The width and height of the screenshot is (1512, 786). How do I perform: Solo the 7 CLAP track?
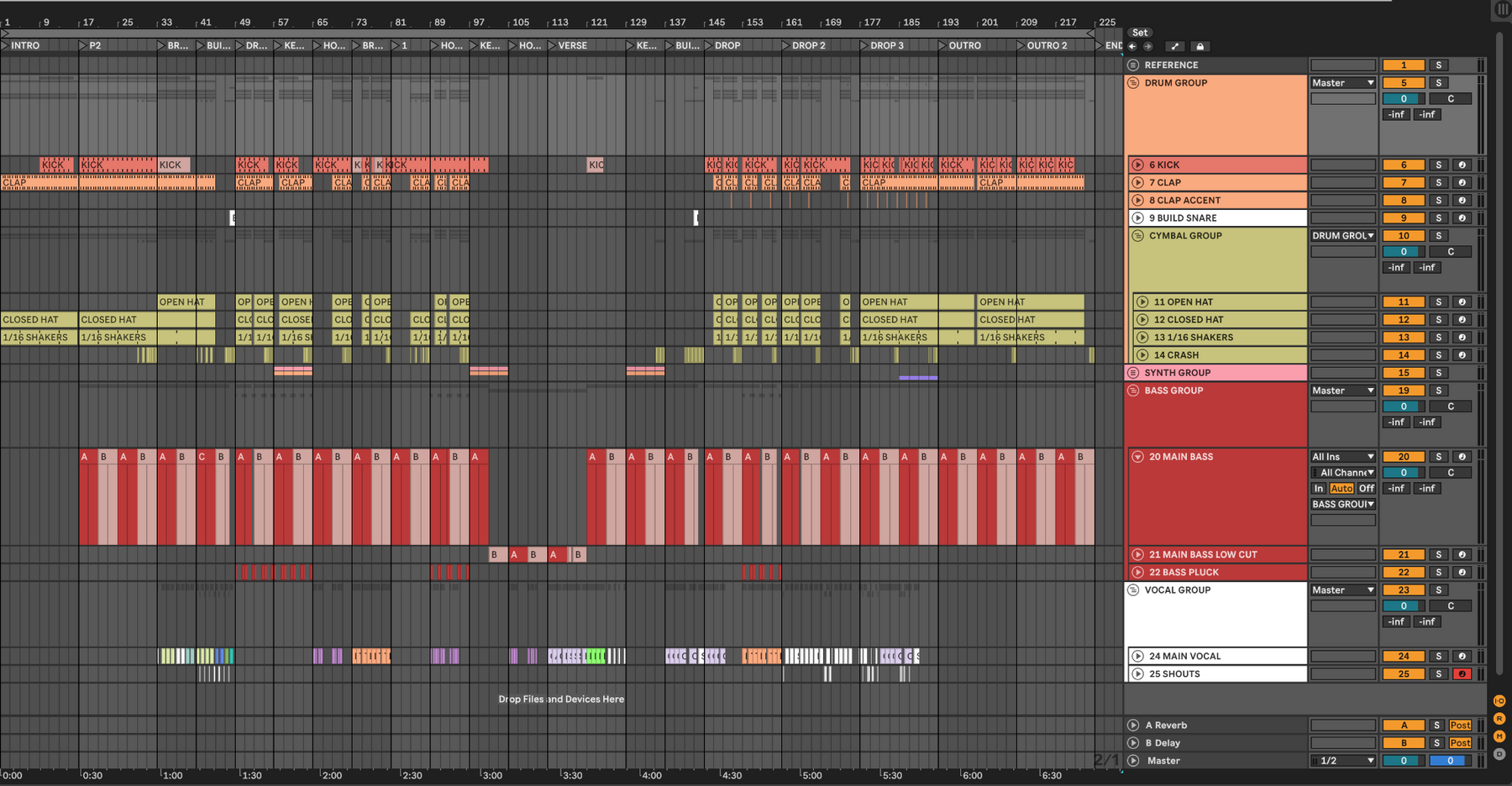1439,182
